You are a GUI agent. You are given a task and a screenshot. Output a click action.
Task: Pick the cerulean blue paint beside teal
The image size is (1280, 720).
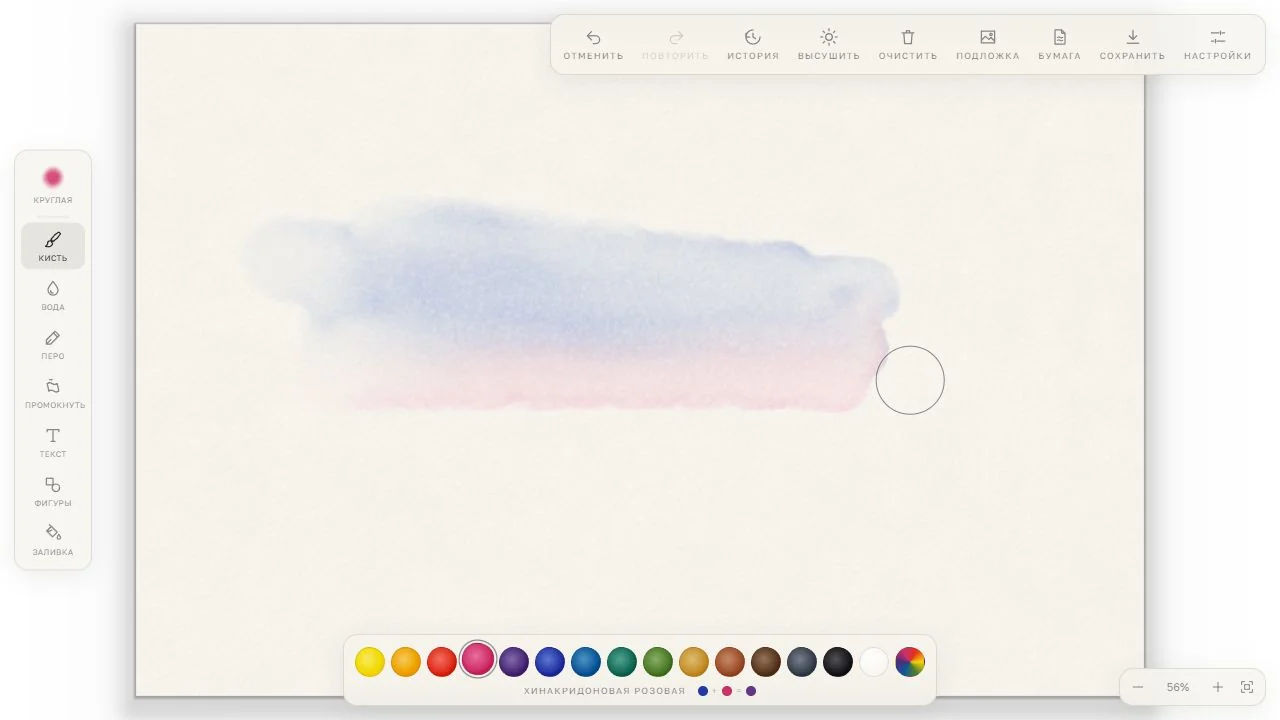pos(586,662)
